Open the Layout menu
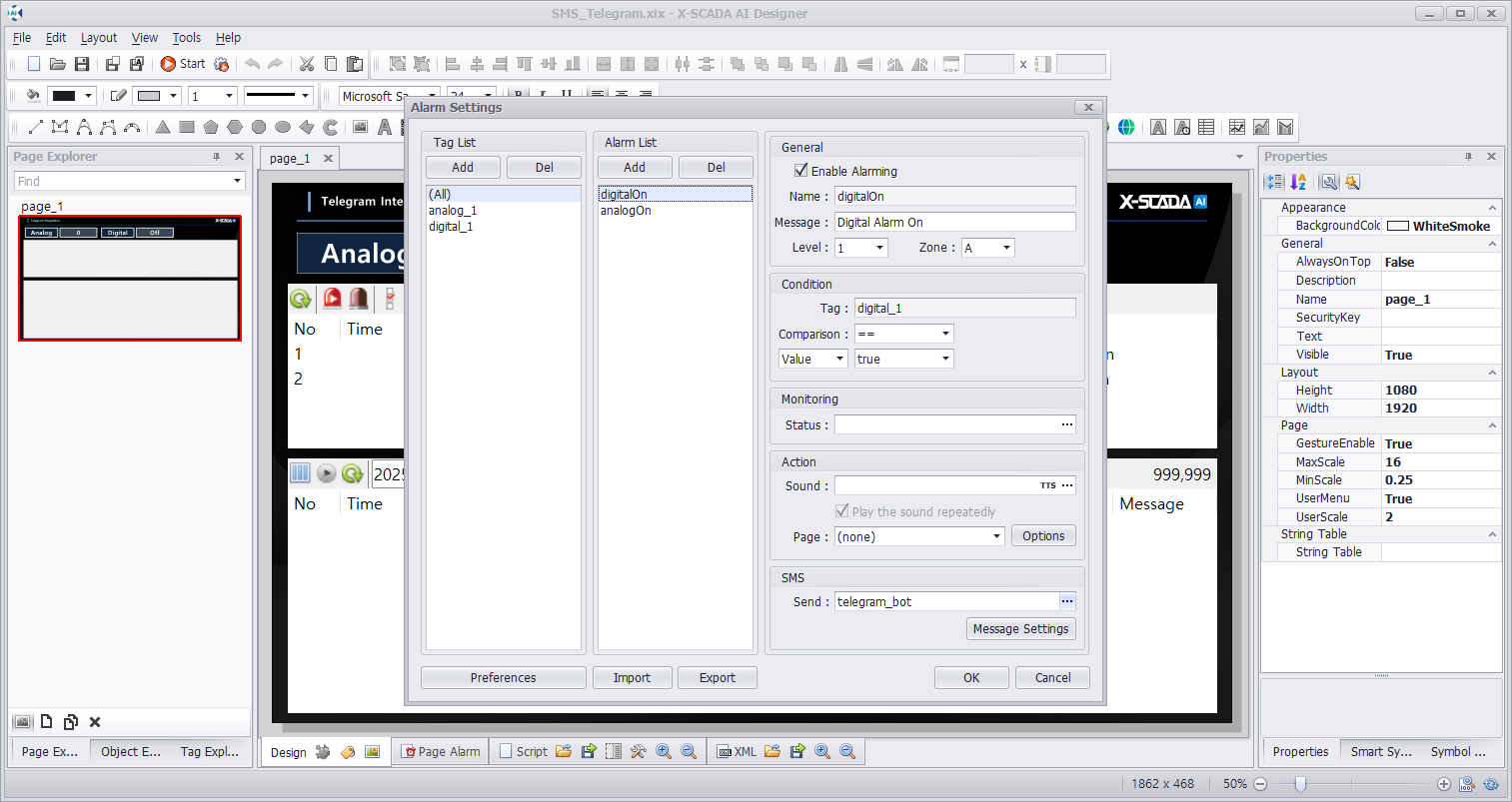This screenshot has width=1512, height=802. point(99,38)
